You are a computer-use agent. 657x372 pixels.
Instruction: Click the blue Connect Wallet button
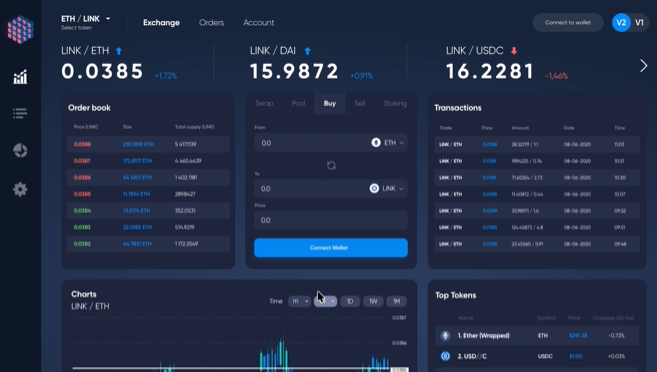[x=331, y=248]
